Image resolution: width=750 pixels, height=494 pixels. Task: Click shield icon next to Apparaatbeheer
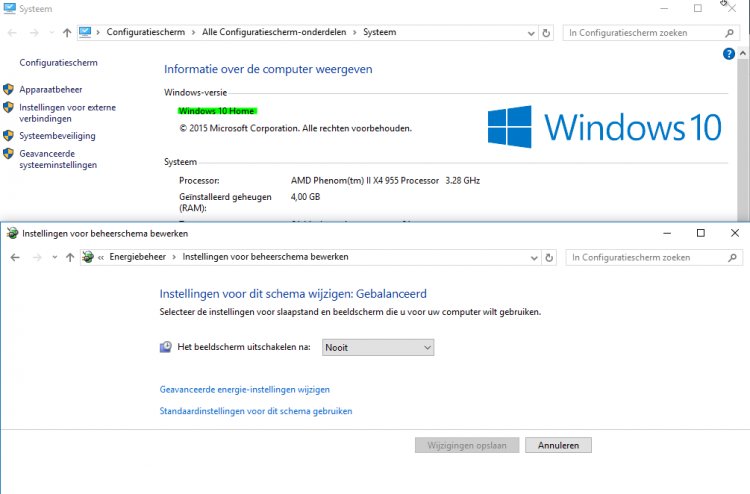(x=8, y=89)
